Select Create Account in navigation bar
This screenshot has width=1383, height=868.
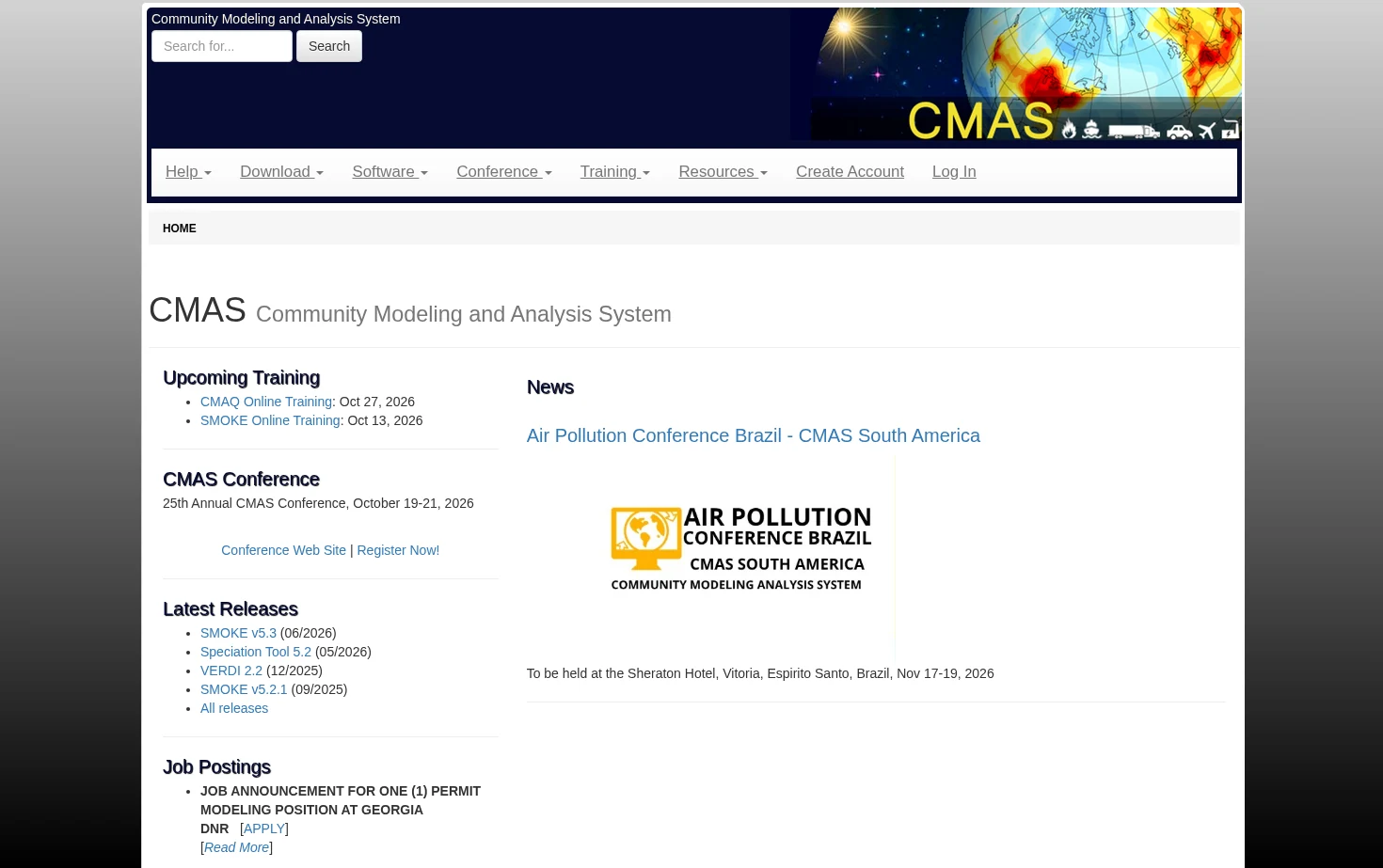point(850,172)
